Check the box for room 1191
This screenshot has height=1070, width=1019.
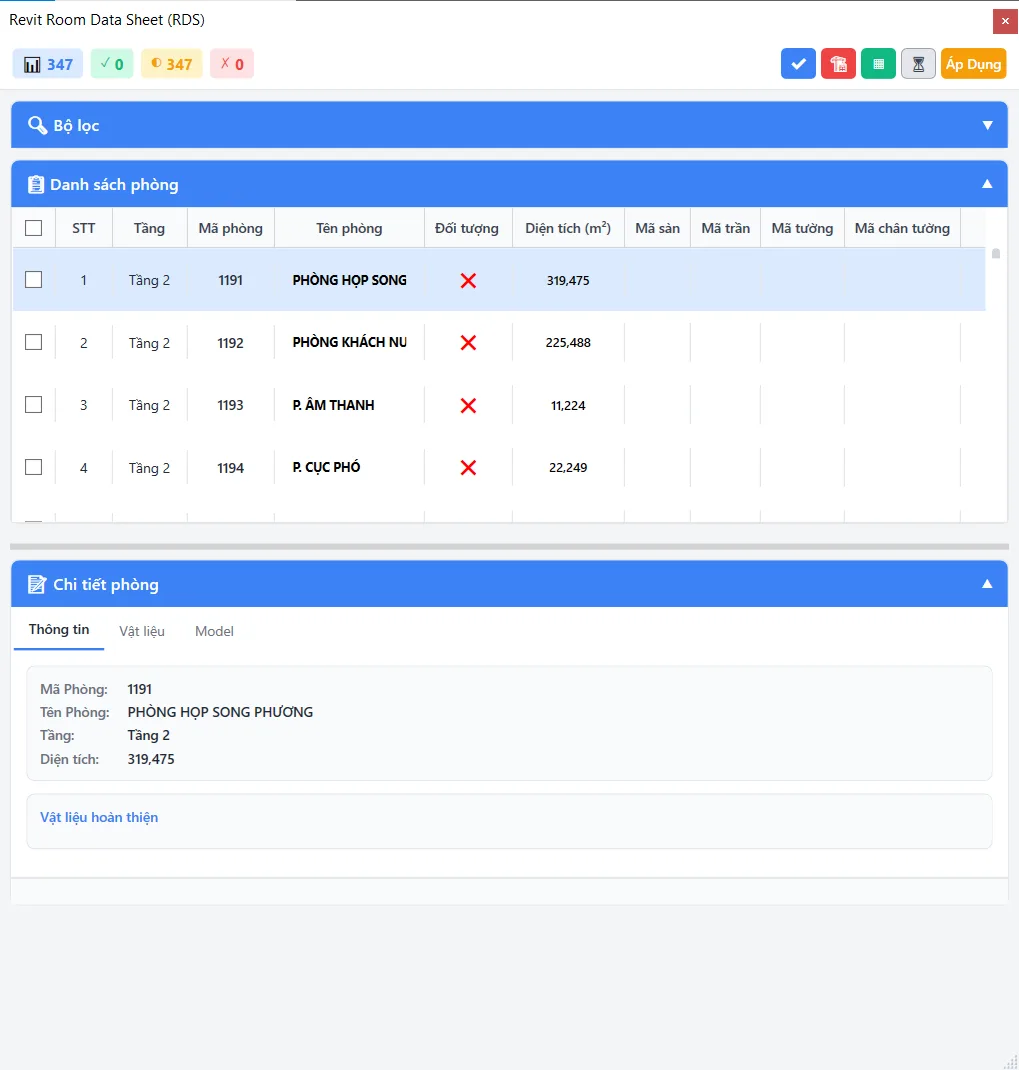click(33, 280)
